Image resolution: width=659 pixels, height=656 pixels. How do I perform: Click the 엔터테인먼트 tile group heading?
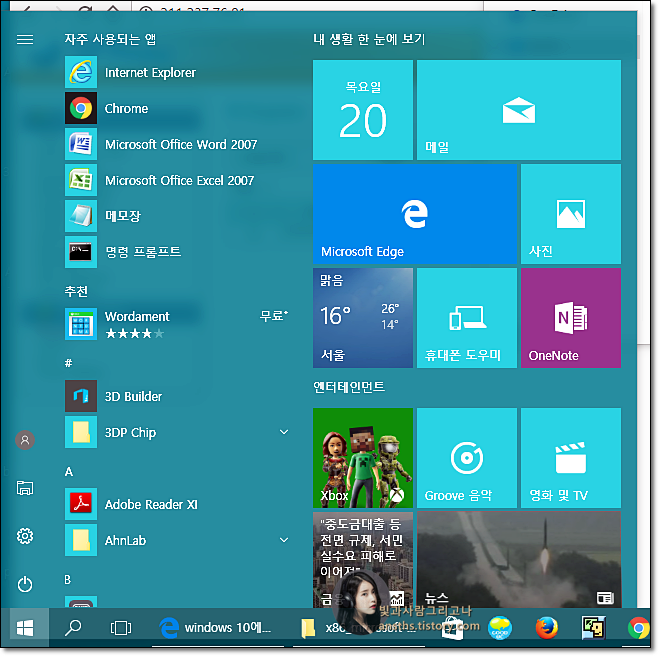pos(349,387)
